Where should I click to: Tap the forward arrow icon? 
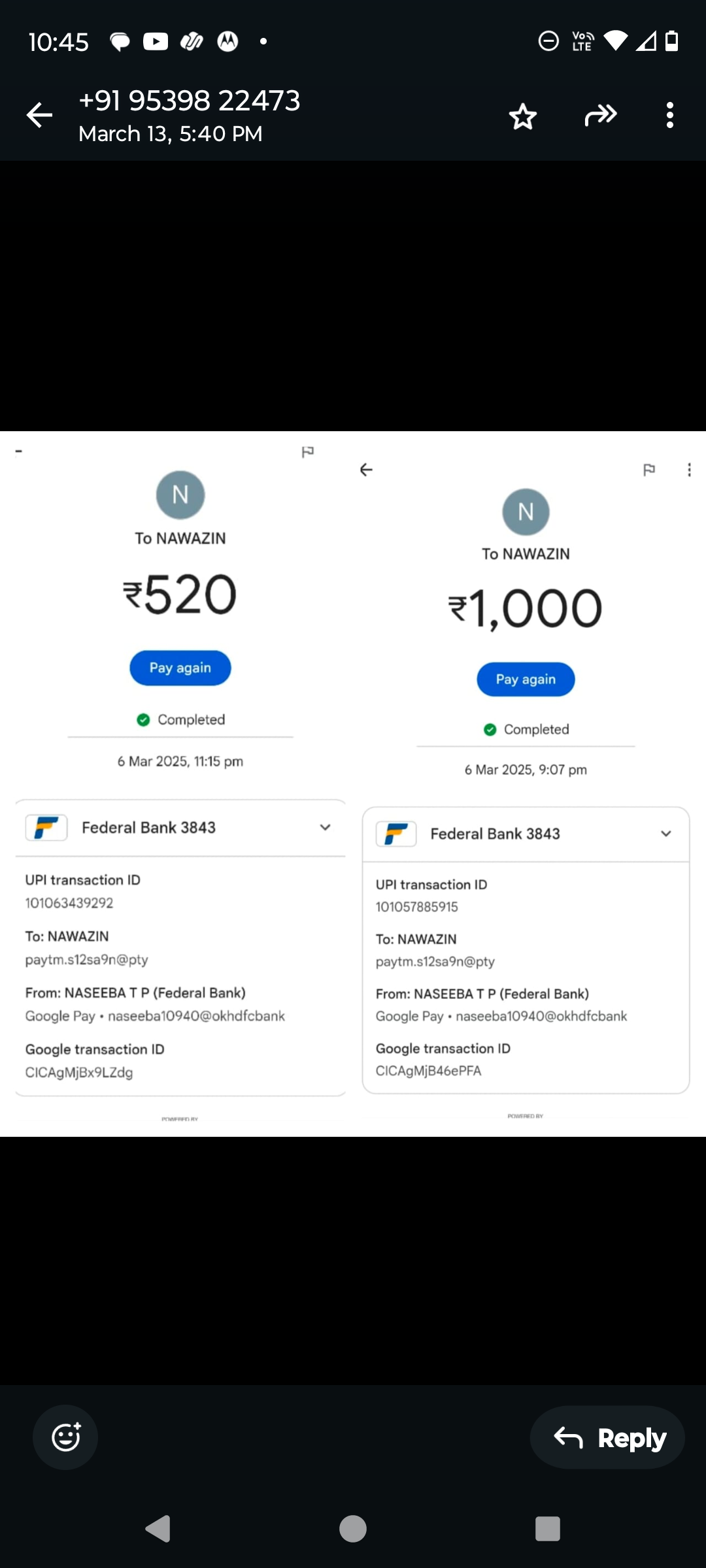pyautogui.click(x=601, y=116)
